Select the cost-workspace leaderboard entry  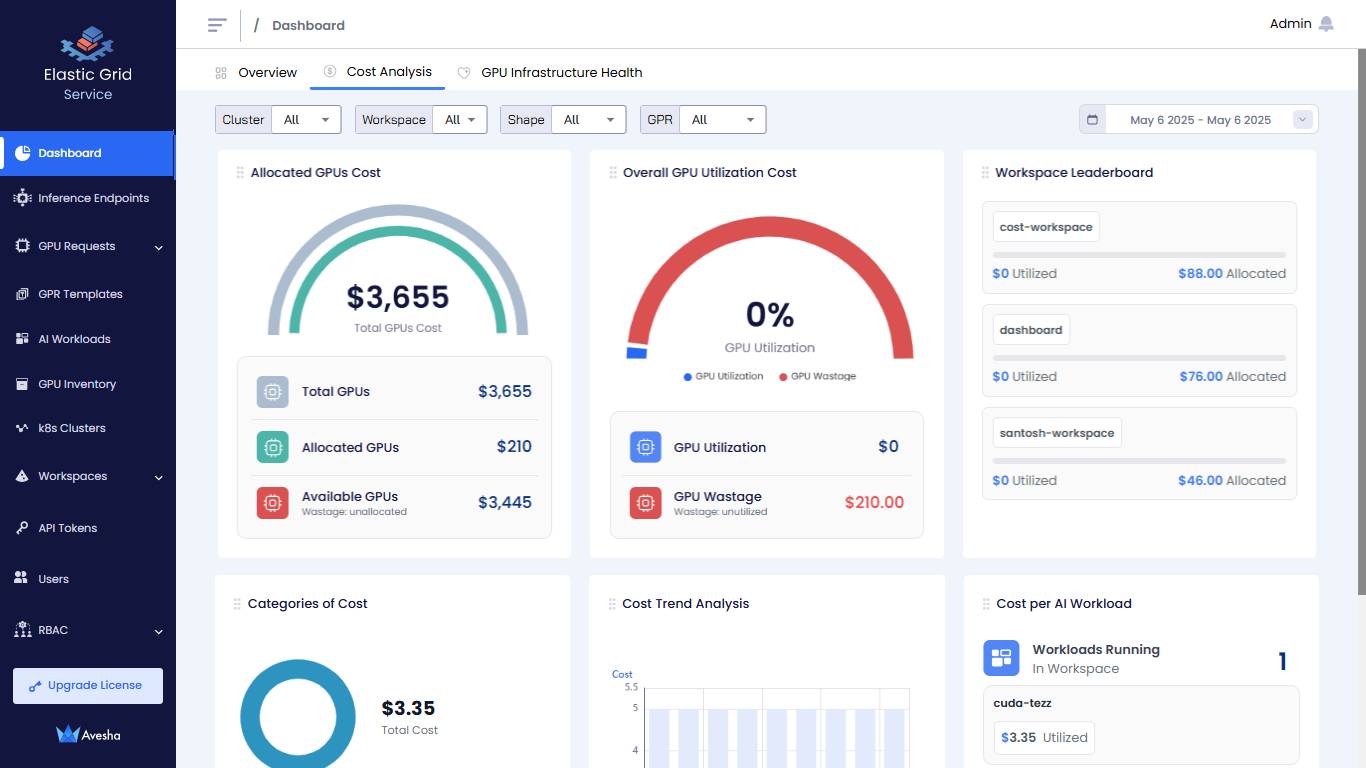1046,227
